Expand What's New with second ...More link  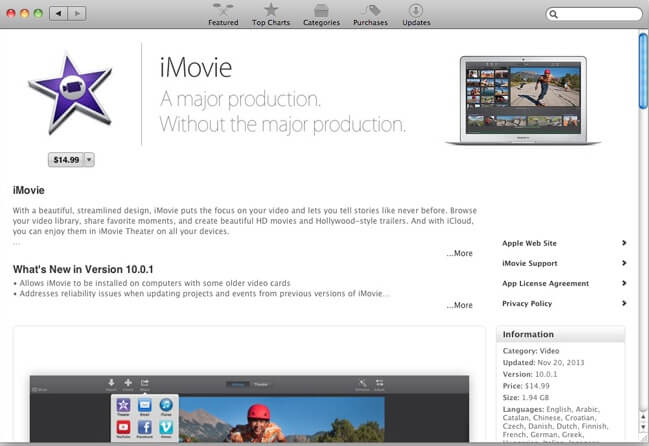pos(459,305)
